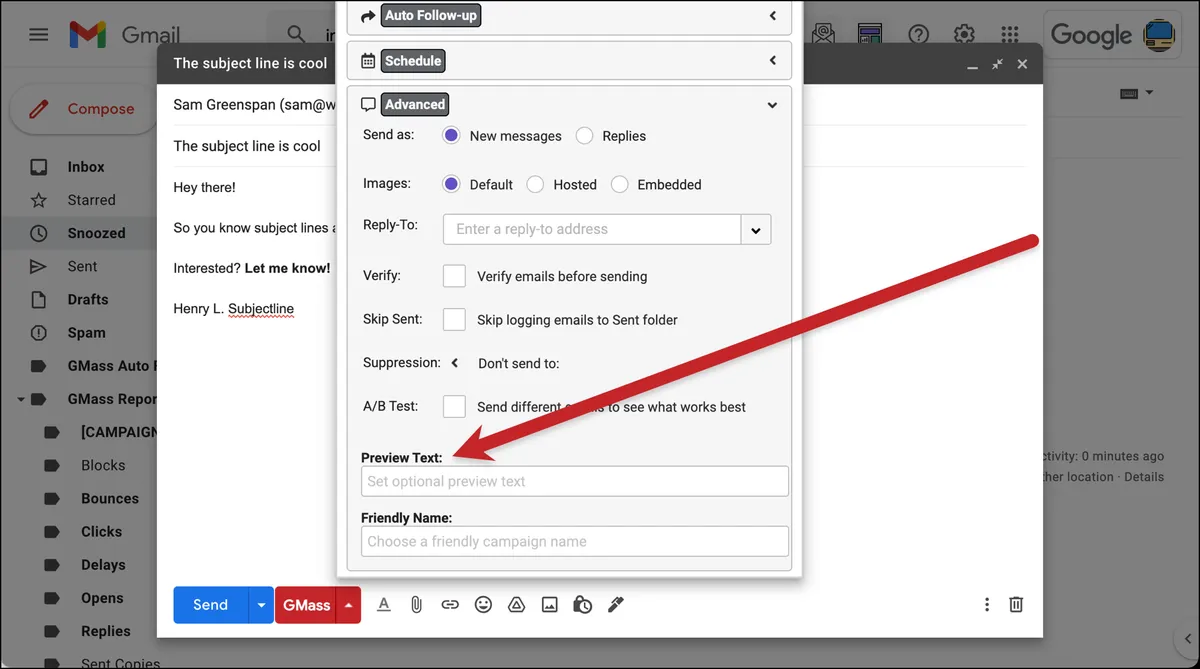Choose Embedded images option
The image size is (1200, 669).
(x=619, y=184)
